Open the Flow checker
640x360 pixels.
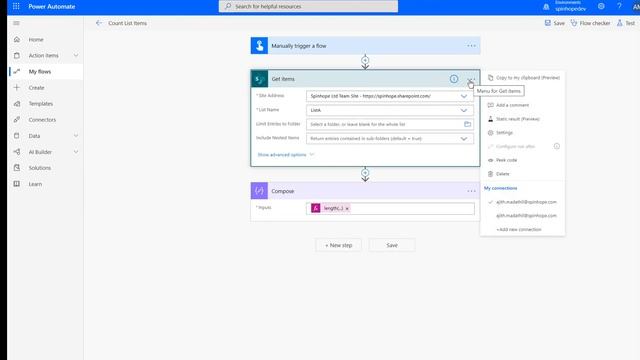pos(590,23)
